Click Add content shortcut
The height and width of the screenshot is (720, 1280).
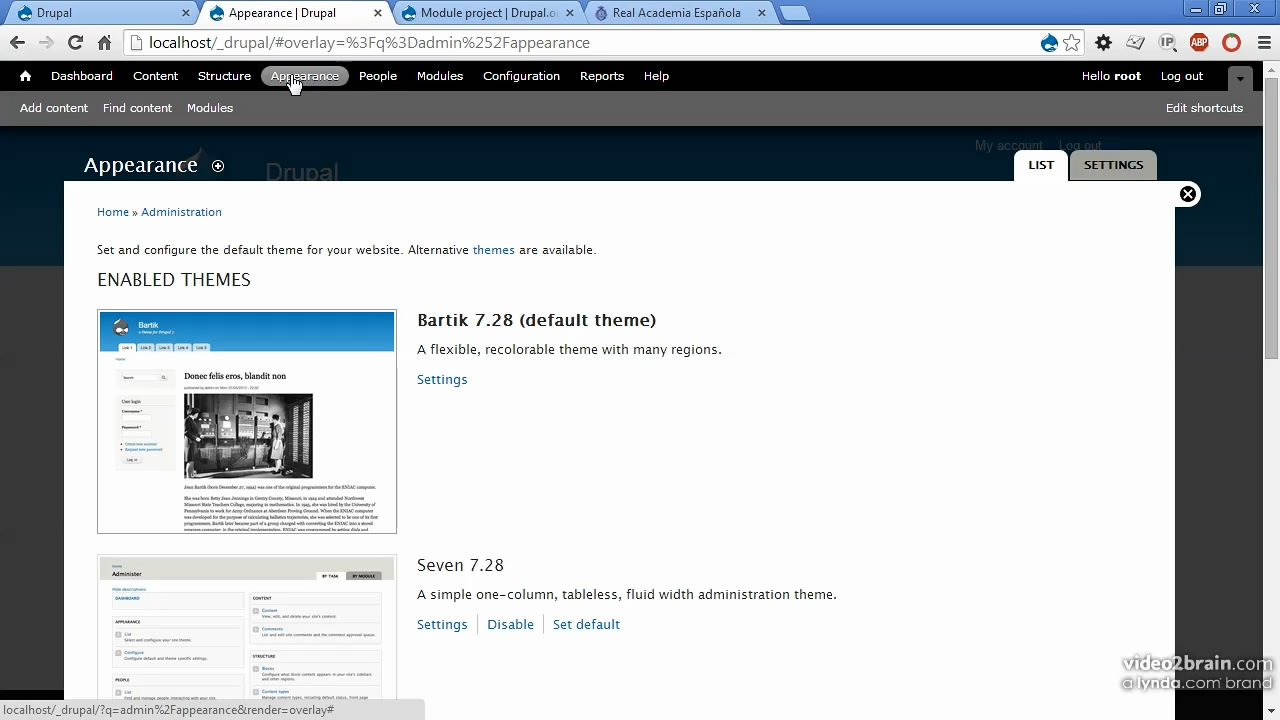coord(54,108)
